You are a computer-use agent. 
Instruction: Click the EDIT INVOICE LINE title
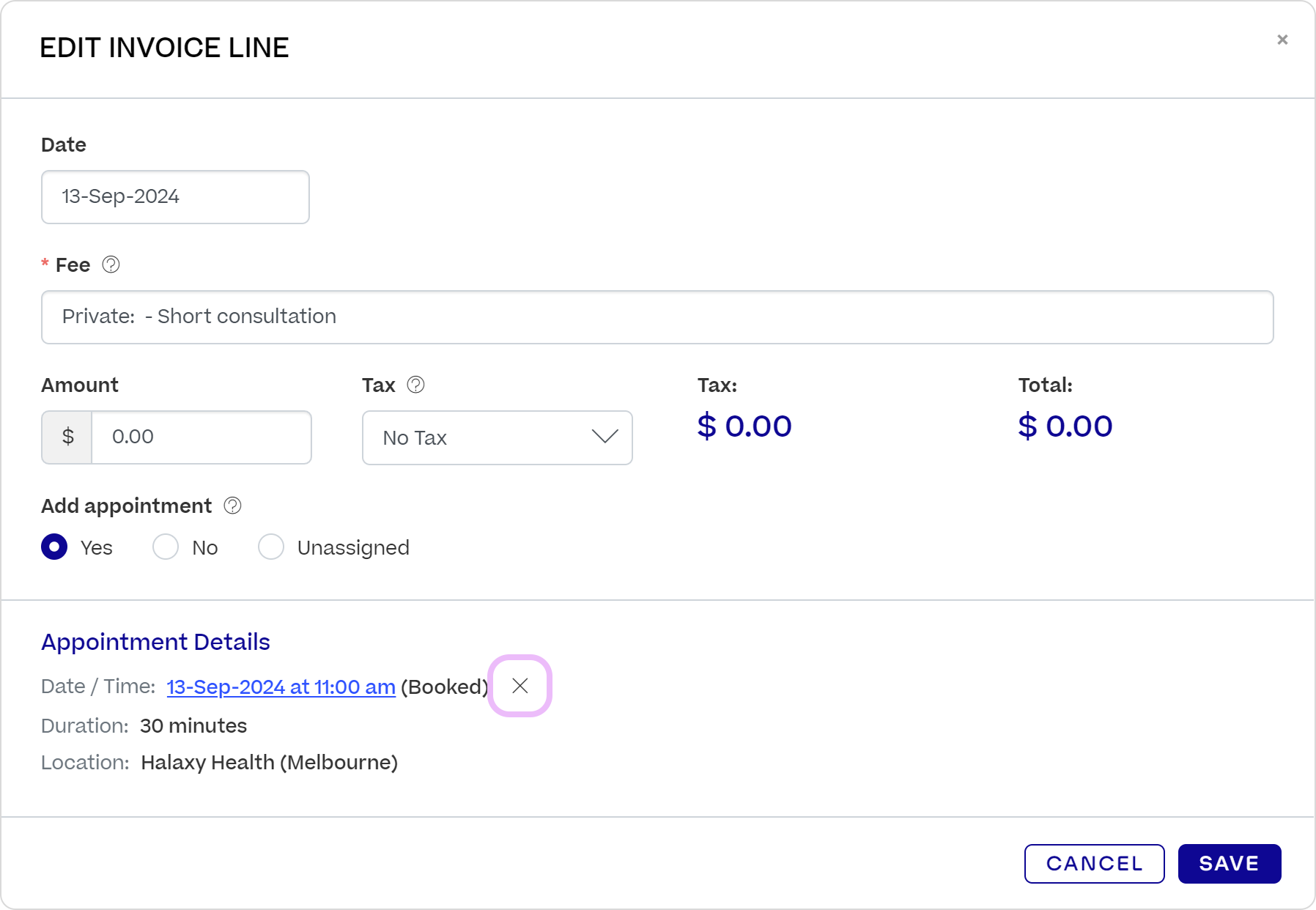[164, 48]
